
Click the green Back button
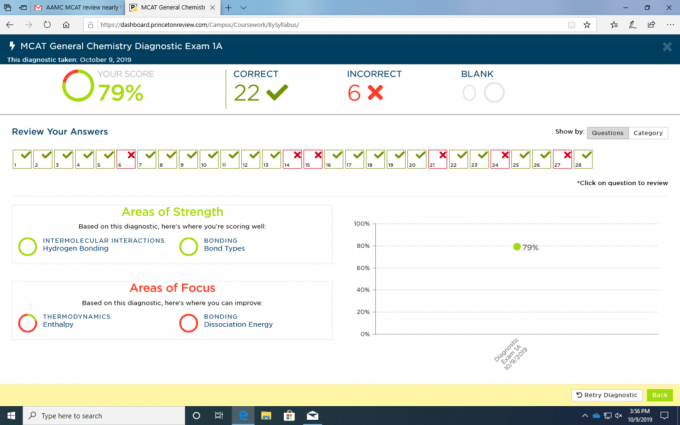[660, 395]
